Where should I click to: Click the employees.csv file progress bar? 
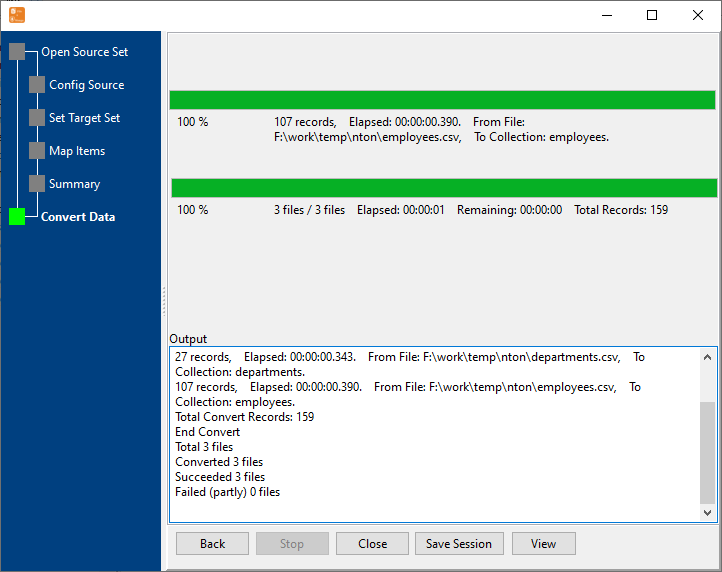pyautogui.click(x=442, y=100)
